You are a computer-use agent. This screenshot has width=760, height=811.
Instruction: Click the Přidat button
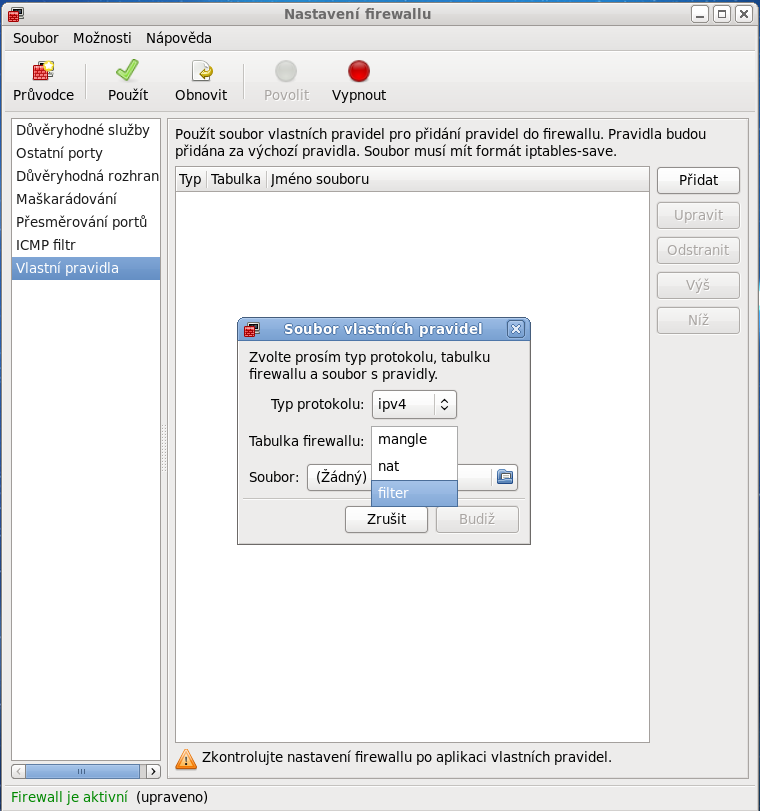[698, 181]
